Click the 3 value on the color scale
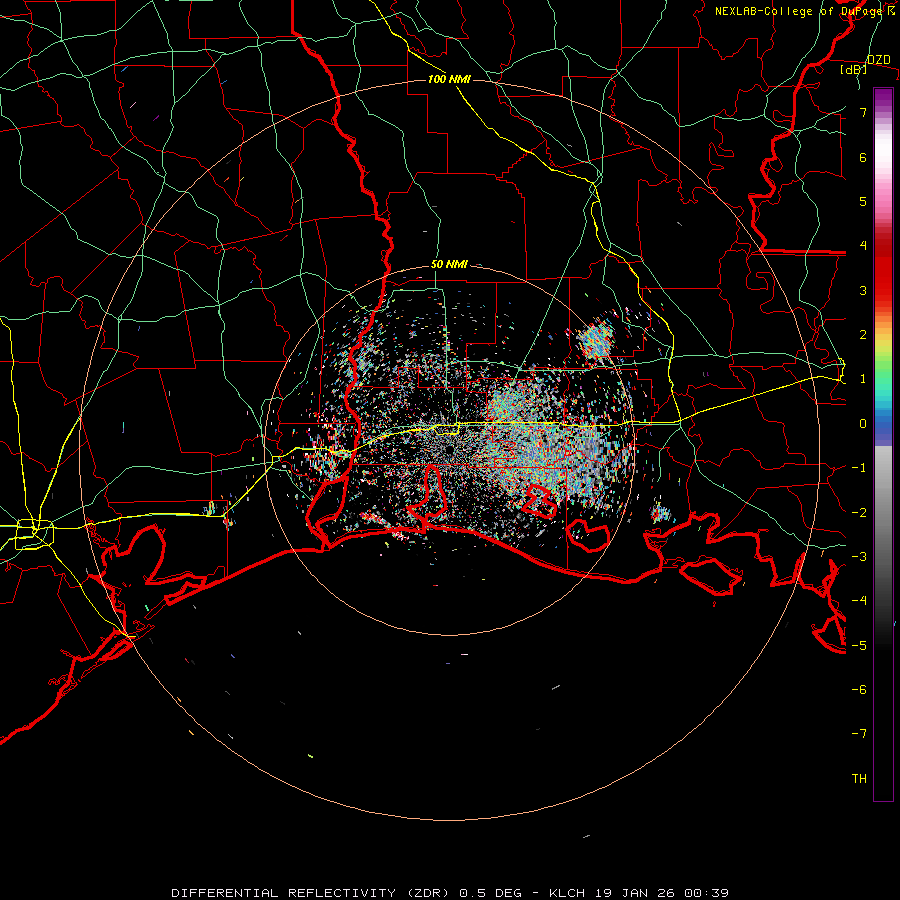Image resolution: width=900 pixels, height=900 pixels. [863, 290]
